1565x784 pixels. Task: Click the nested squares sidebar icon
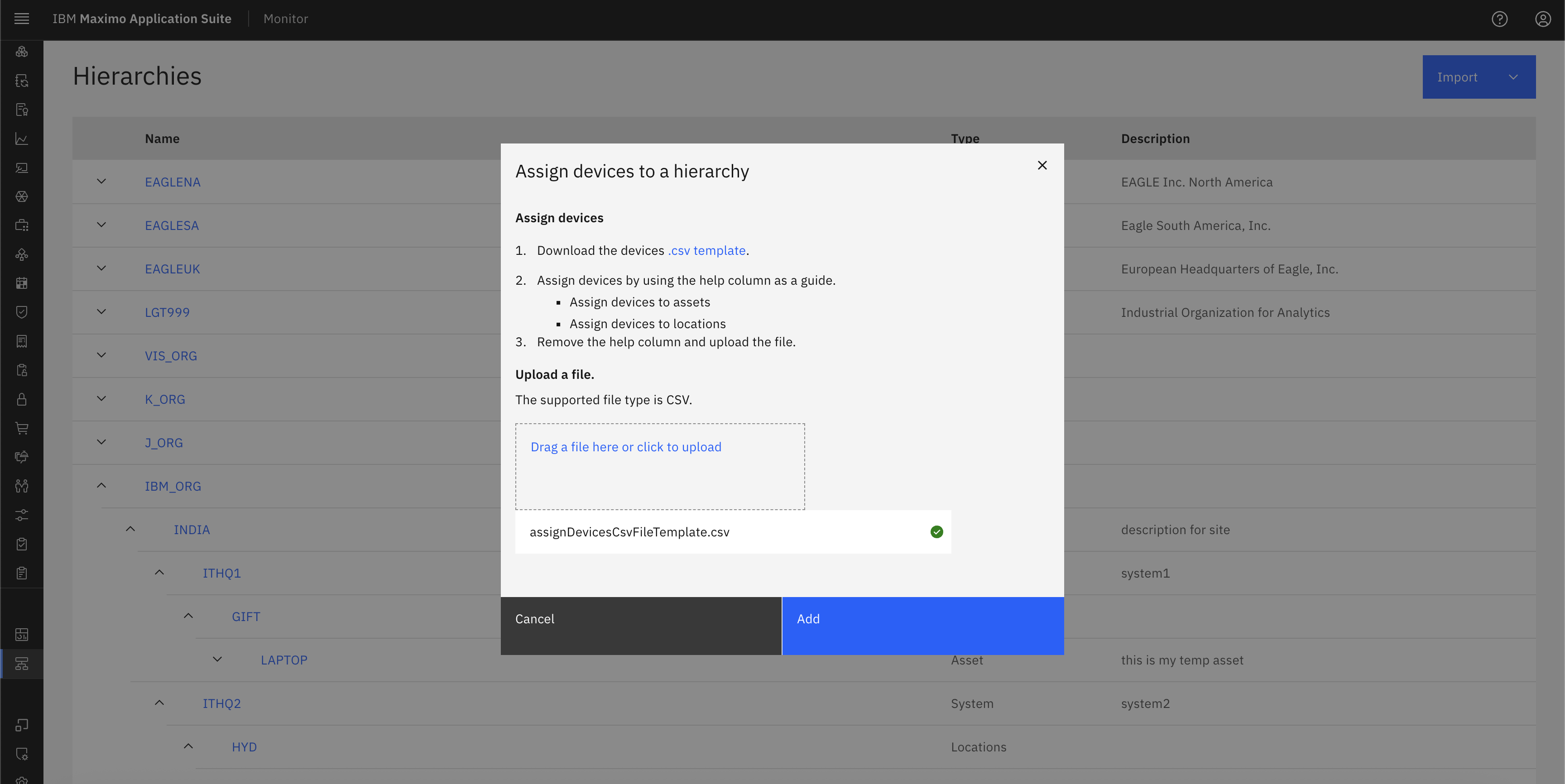(x=22, y=725)
